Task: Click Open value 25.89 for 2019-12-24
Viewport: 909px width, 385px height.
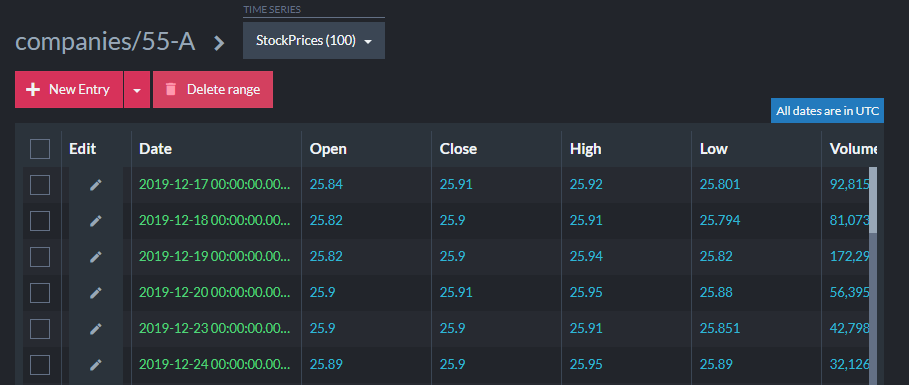Action: pyautogui.click(x=326, y=365)
